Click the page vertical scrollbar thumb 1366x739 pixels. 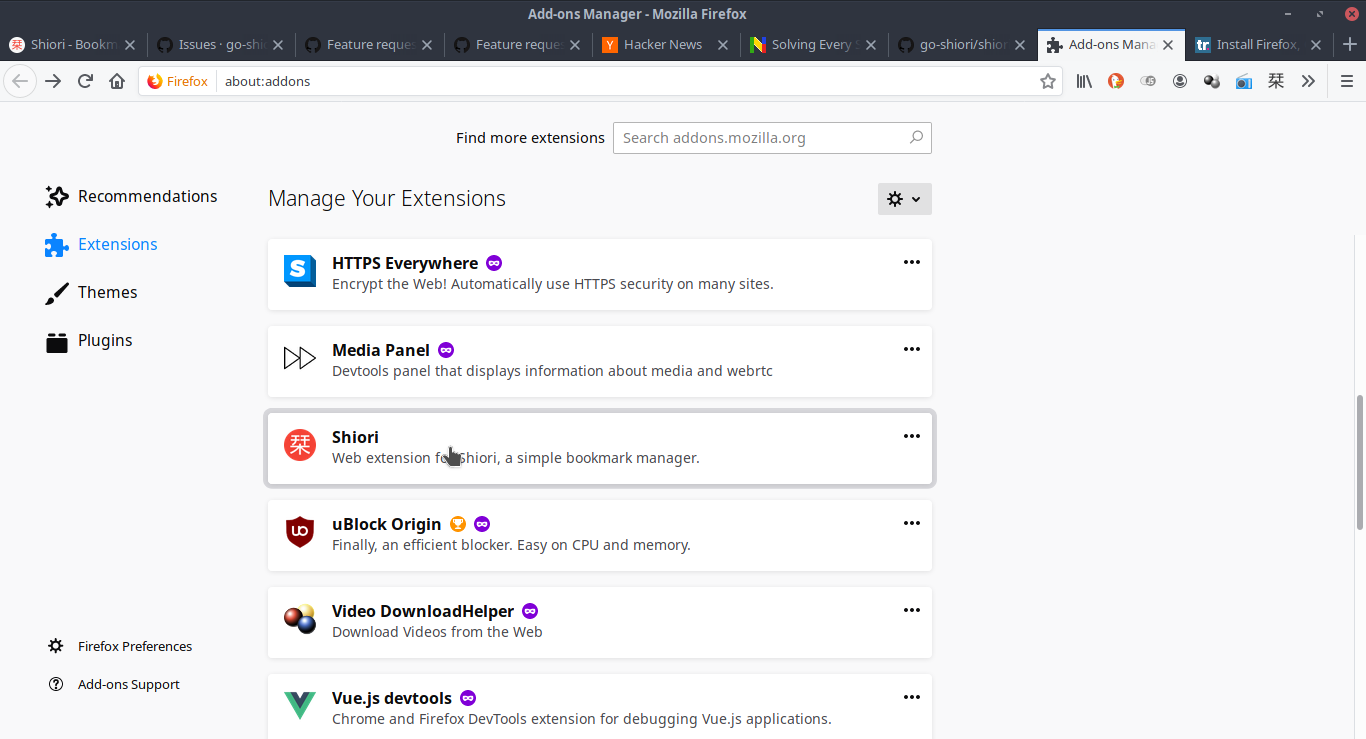click(x=1360, y=462)
